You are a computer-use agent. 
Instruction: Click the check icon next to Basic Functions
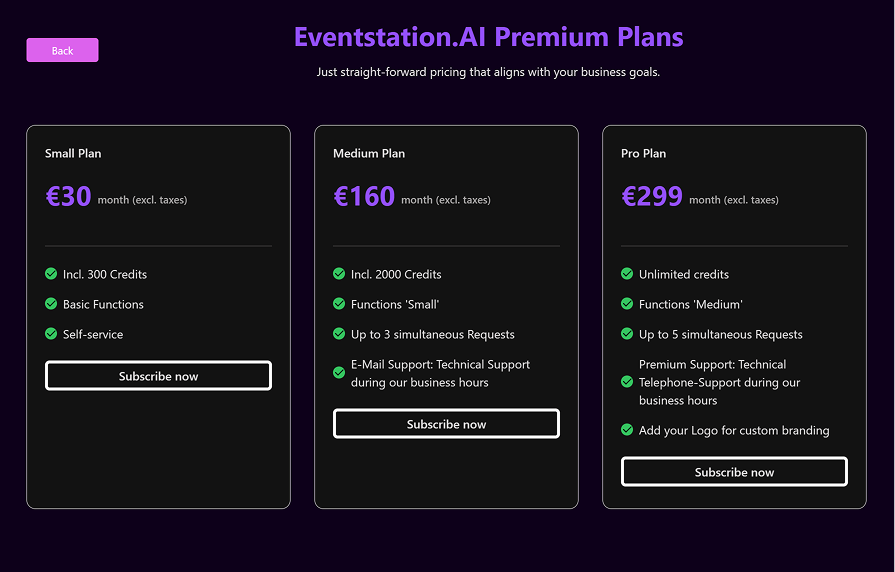tap(51, 304)
